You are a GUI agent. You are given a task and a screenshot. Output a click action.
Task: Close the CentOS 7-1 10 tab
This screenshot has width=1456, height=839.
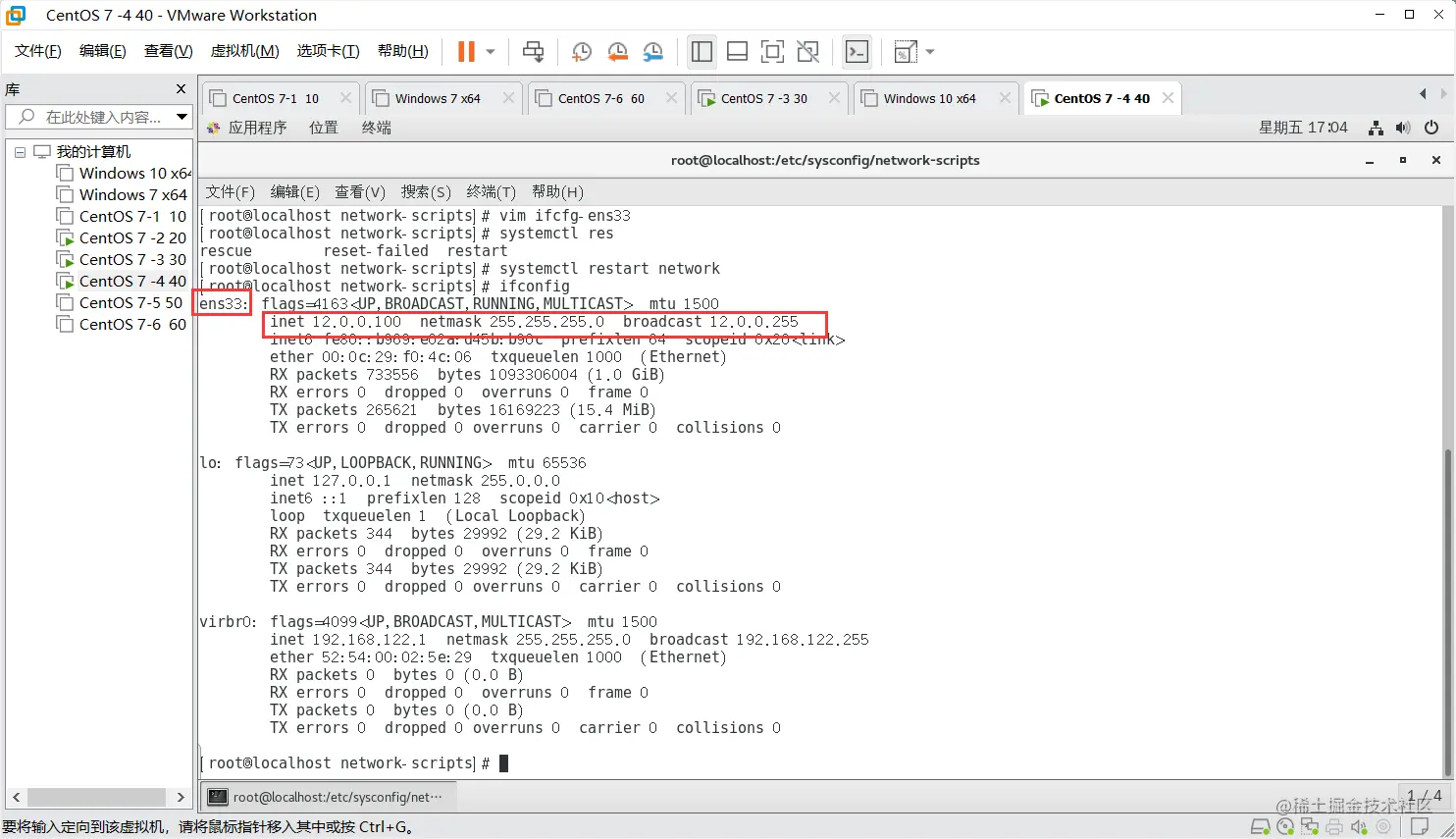coord(345,98)
